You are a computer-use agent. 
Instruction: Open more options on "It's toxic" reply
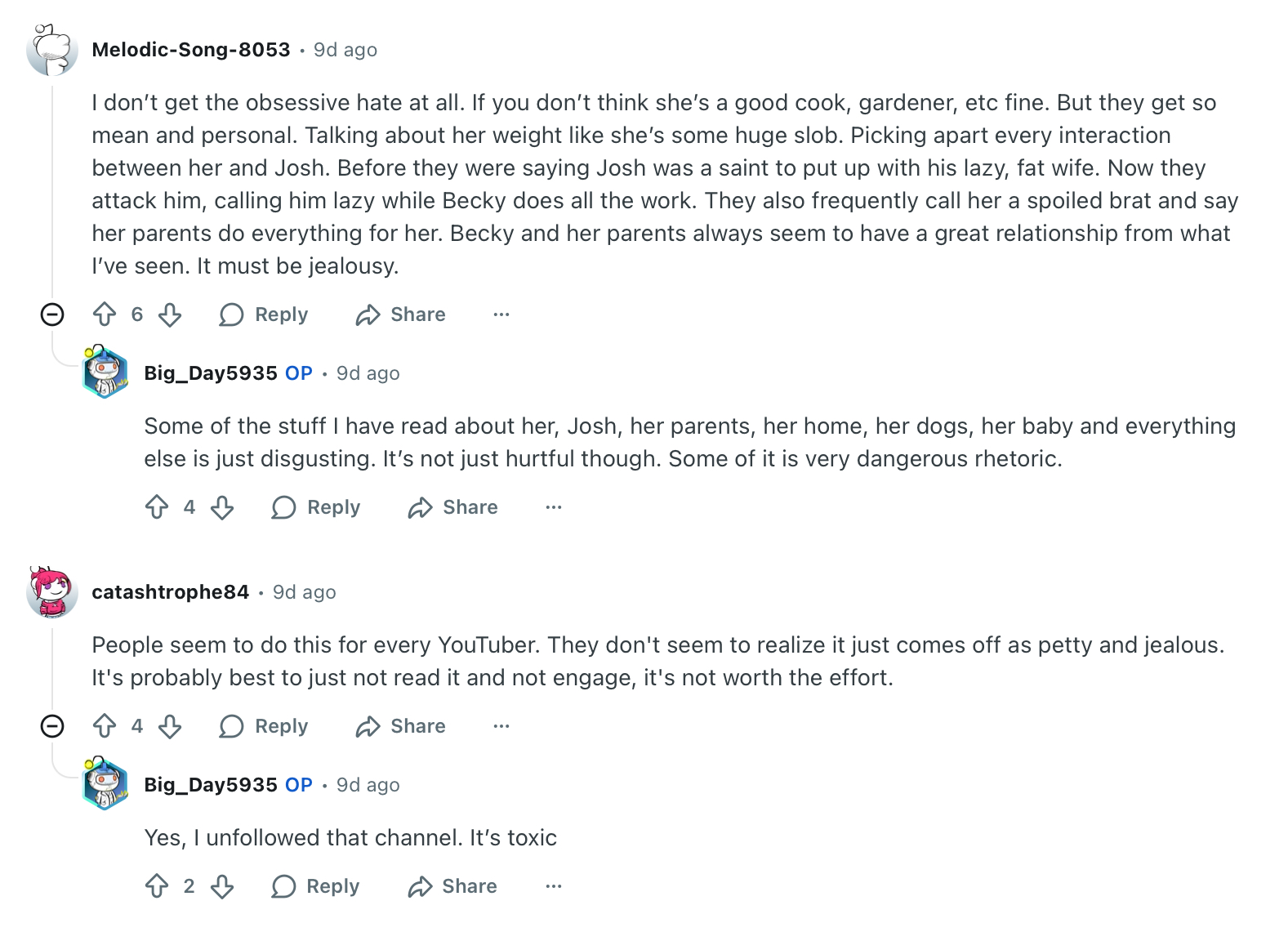[x=554, y=886]
